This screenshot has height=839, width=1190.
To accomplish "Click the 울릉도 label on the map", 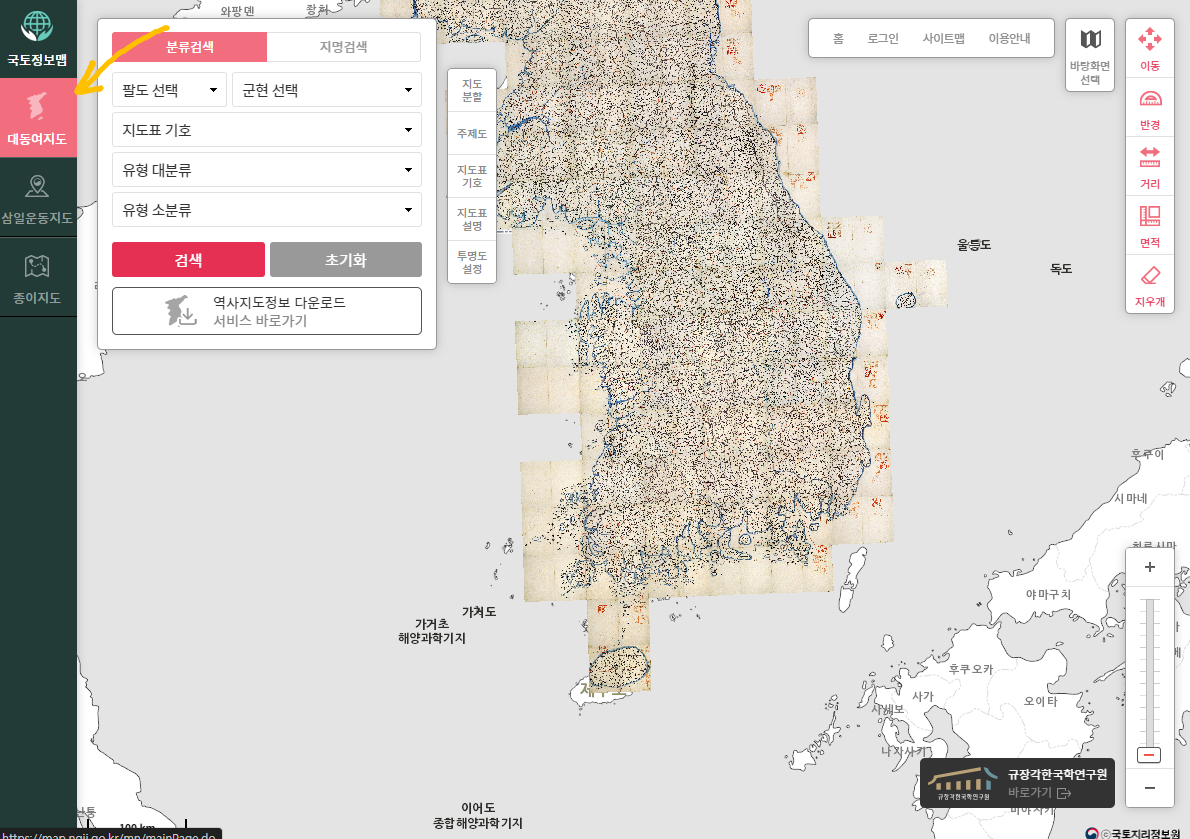I will click(974, 244).
